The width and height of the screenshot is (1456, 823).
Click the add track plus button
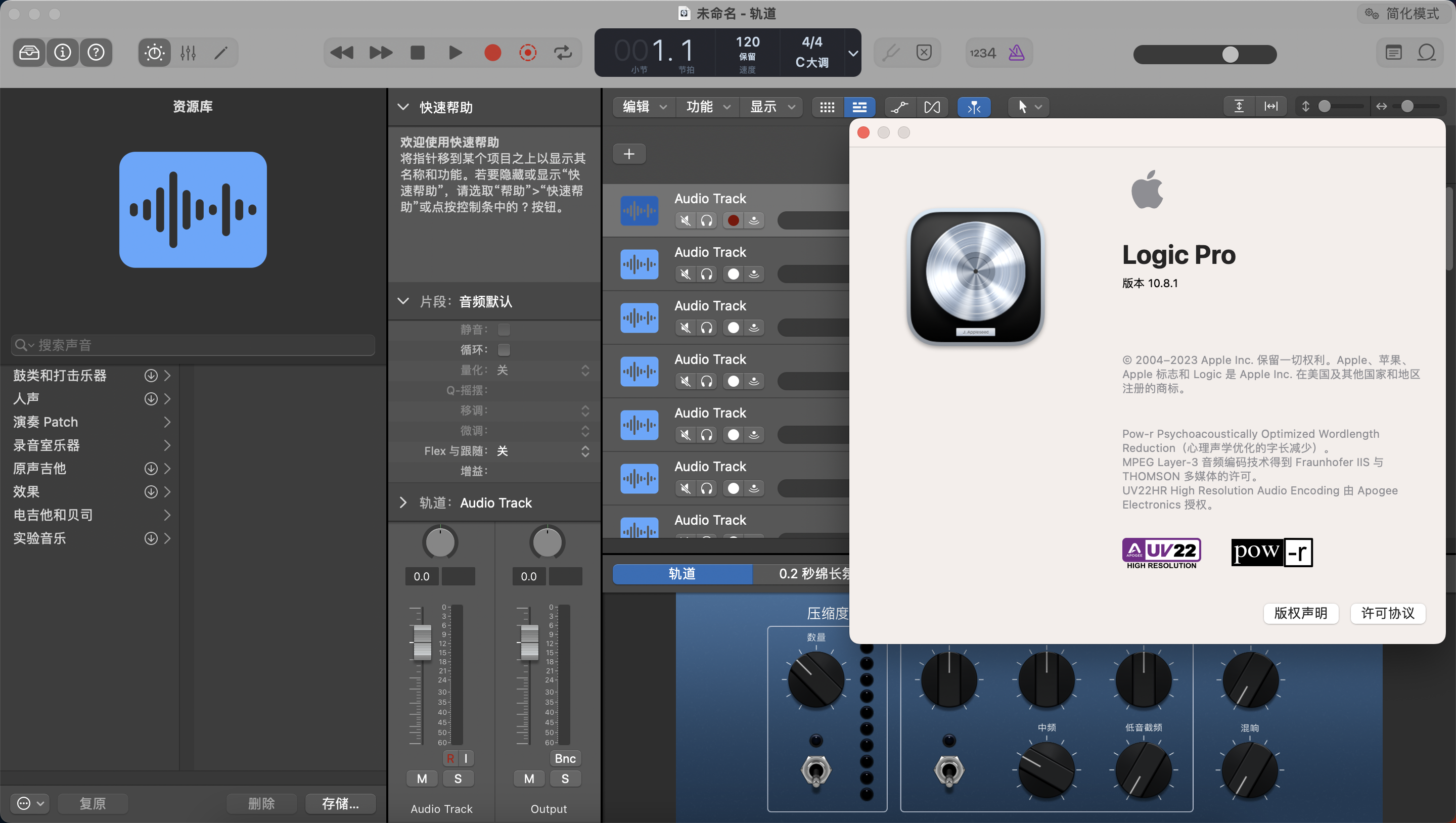(629, 154)
